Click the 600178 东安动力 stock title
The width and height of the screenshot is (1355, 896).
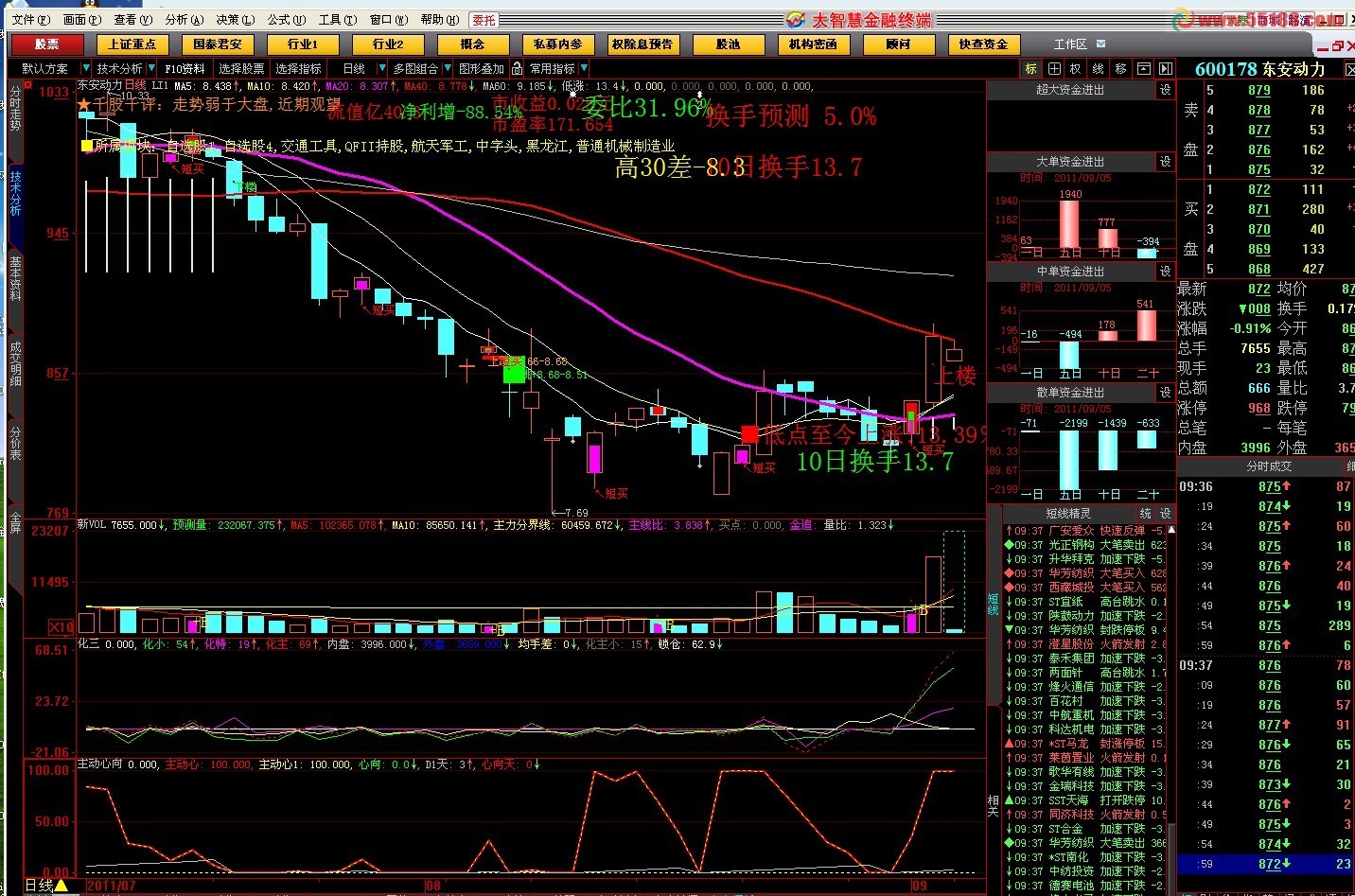click(x=1259, y=69)
